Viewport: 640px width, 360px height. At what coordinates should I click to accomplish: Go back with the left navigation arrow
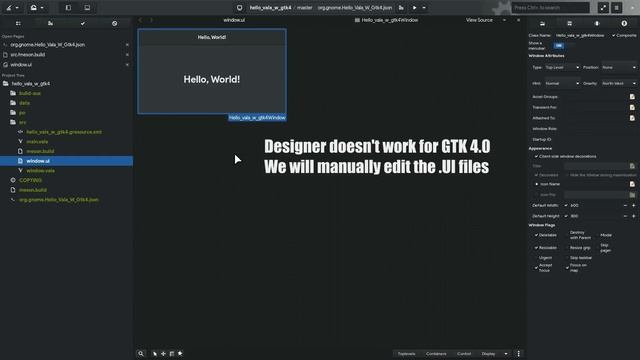click(140, 20)
